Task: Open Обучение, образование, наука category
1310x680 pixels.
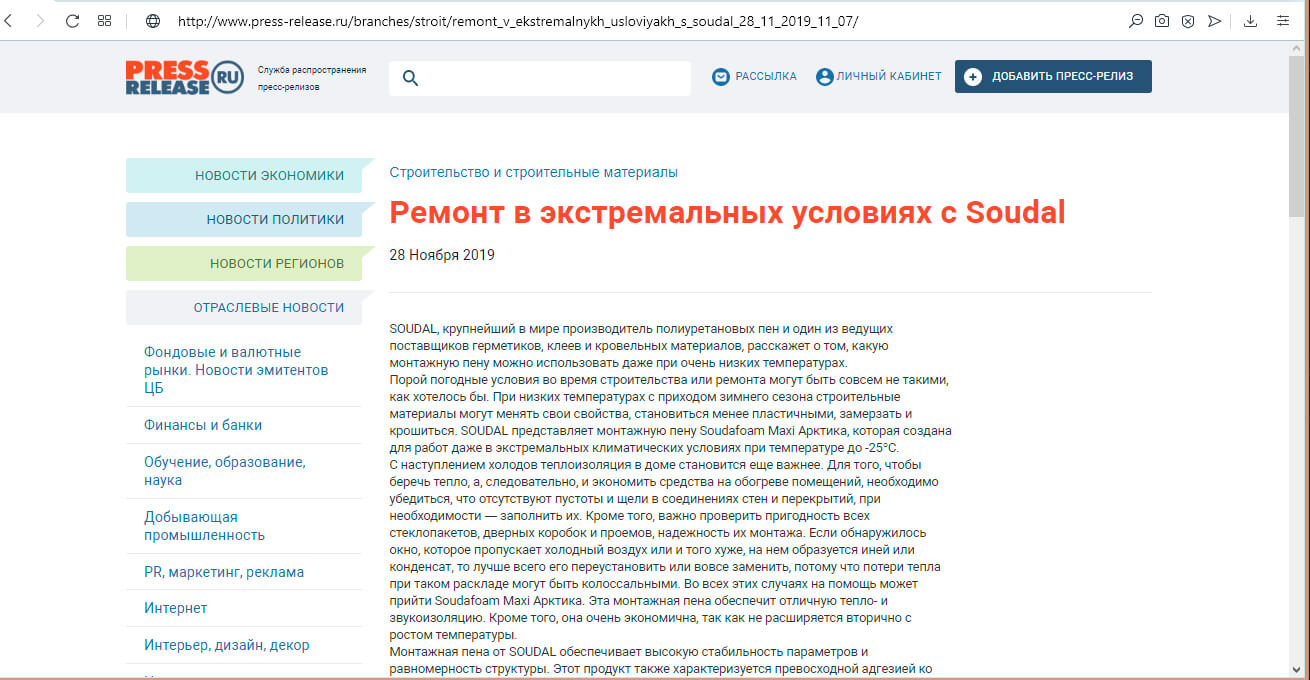Action: tap(225, 471)
